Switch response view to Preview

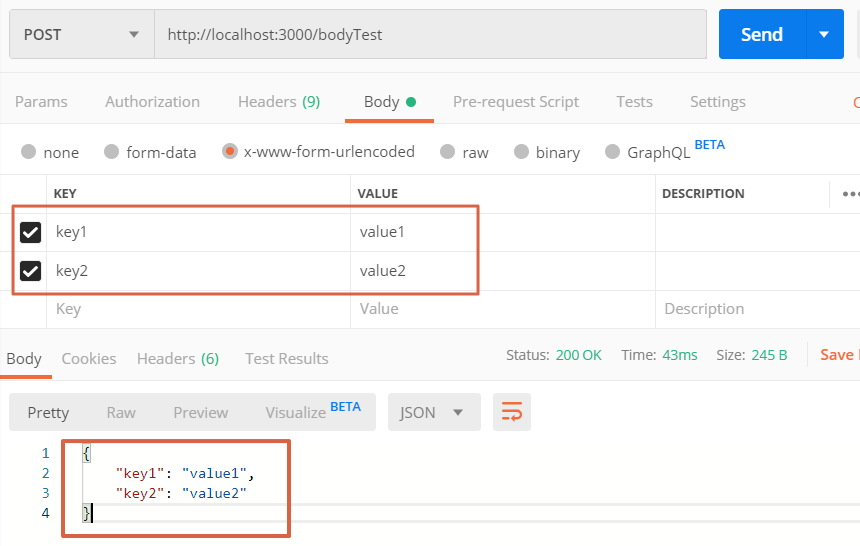(201, 413)
